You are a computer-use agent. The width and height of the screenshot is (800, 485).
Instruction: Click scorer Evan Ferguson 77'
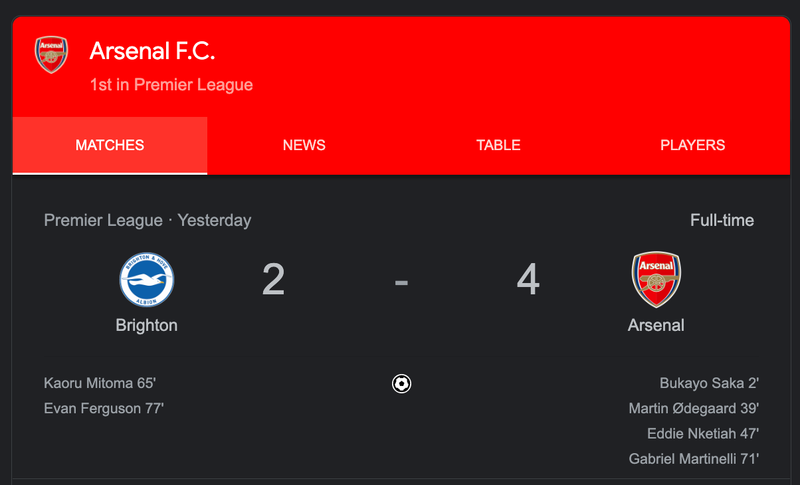104,408
